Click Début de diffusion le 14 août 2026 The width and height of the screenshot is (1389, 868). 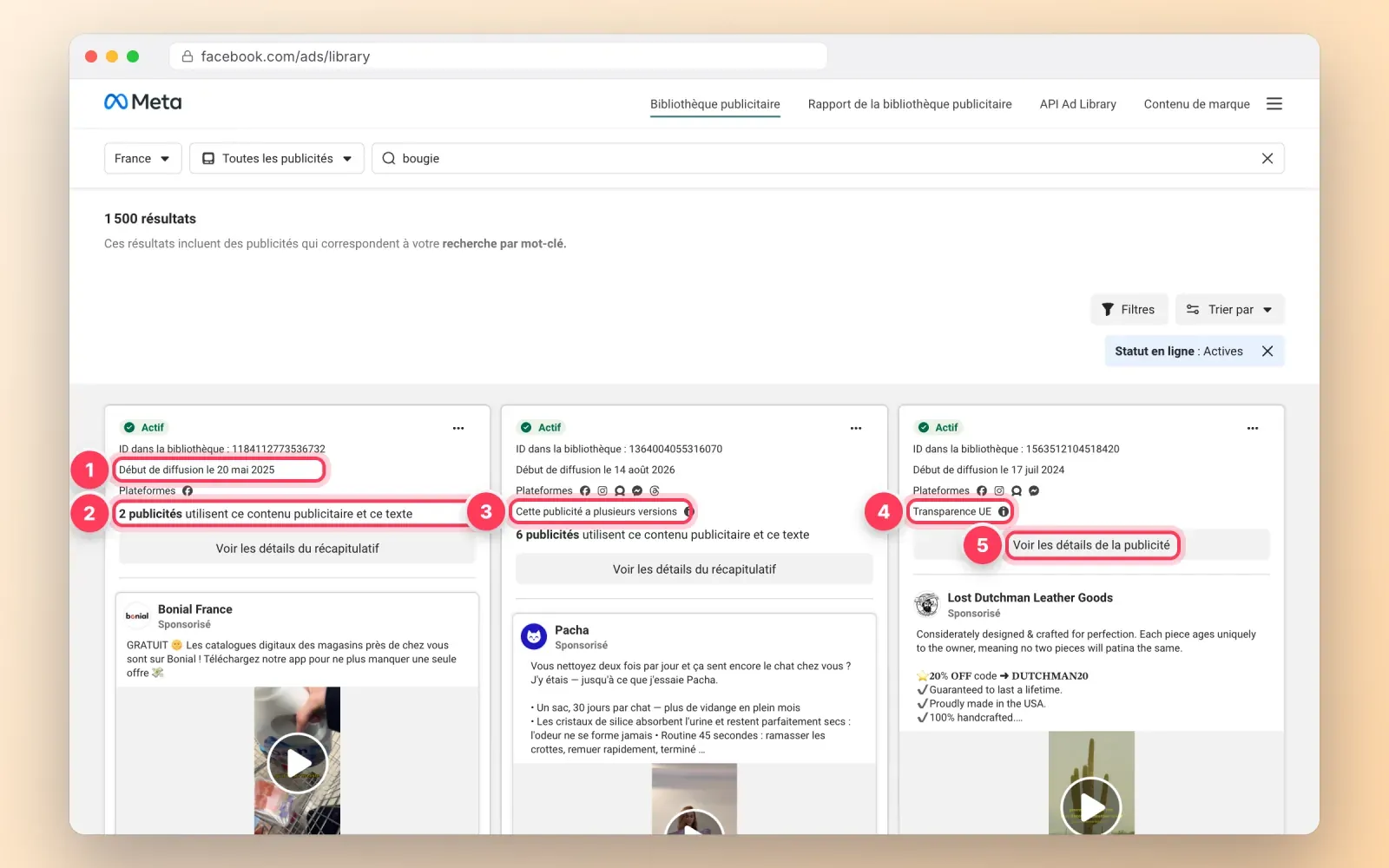click(595, 470)
